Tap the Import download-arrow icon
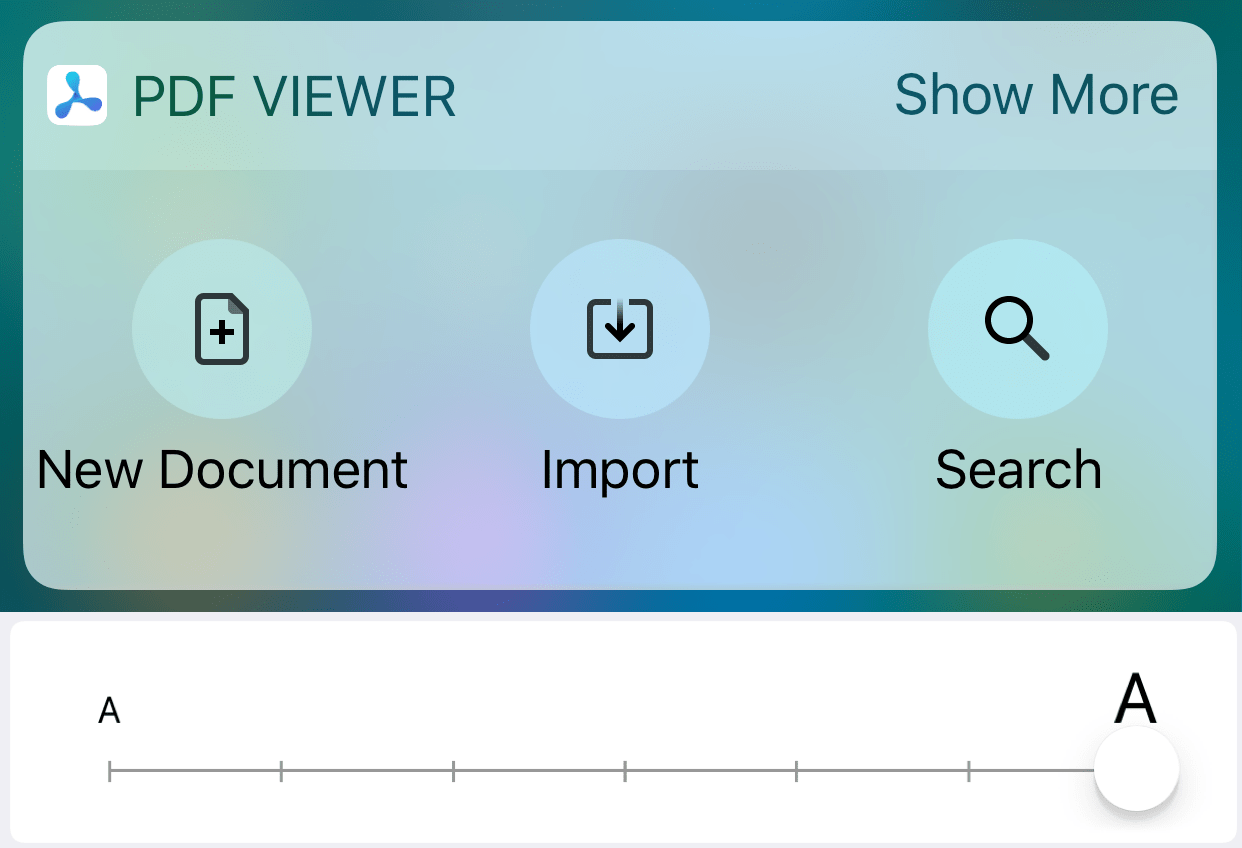 click(x=620, y=329)
